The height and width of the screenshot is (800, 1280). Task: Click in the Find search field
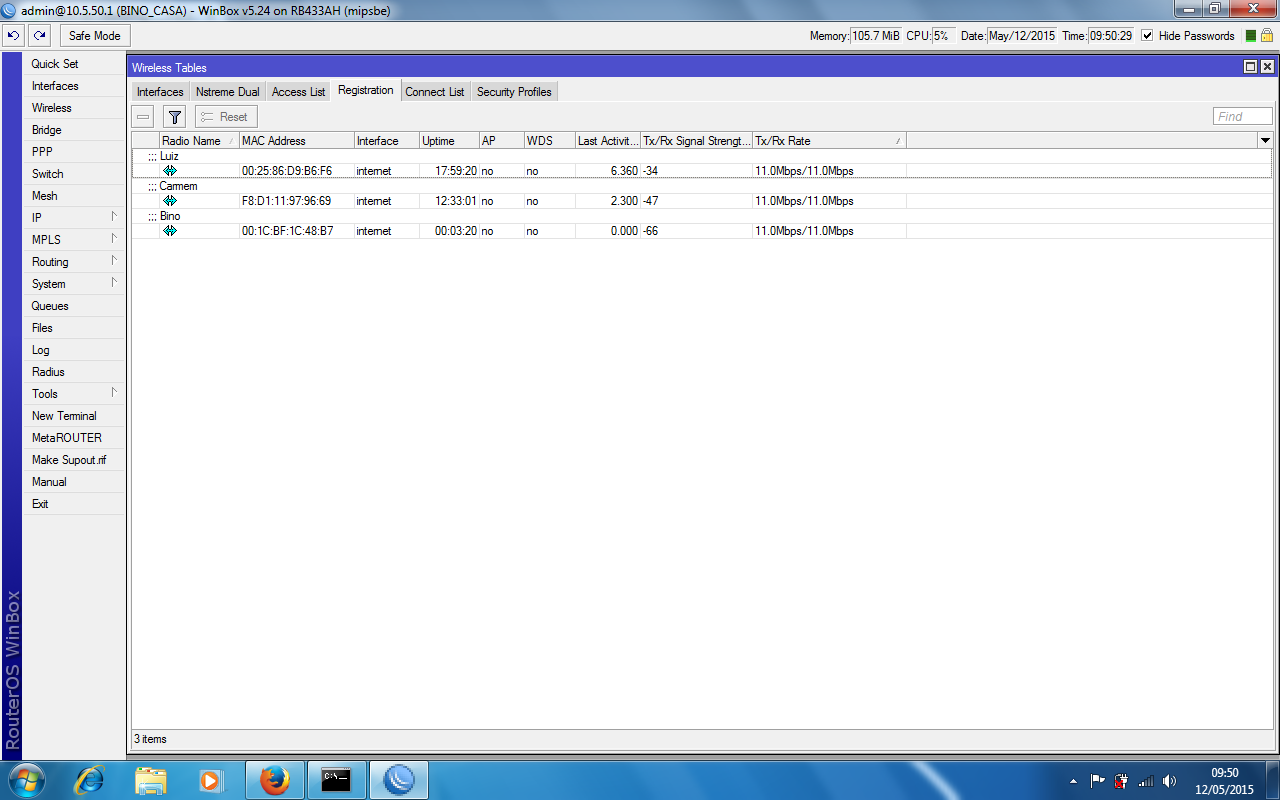(x=1243, y=117)
